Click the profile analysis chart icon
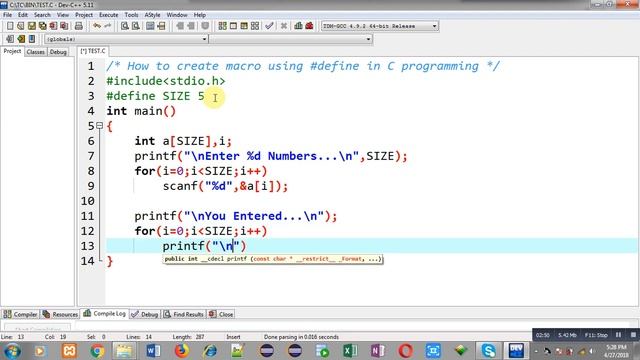The width and height of the screenshot is (640, 360). coord(298,26)
